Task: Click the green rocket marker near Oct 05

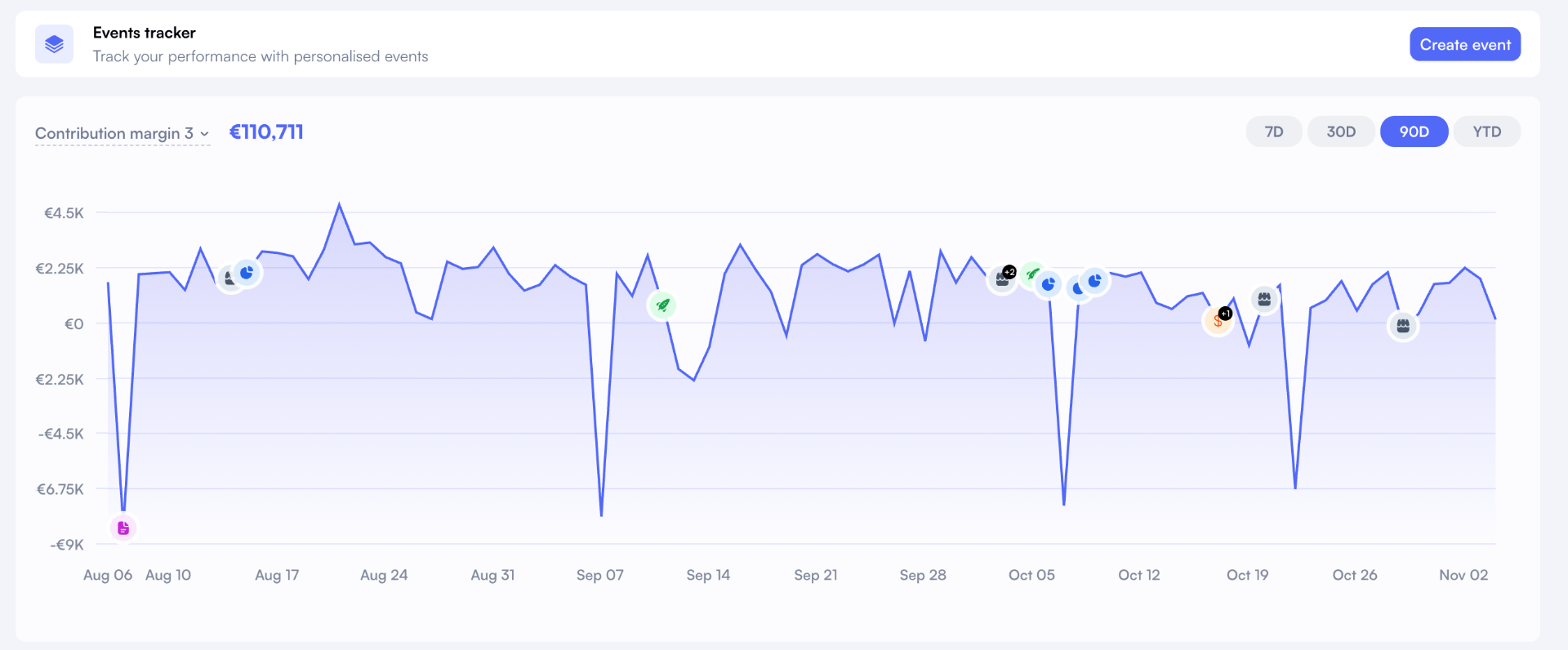Action: [1032, 274]
